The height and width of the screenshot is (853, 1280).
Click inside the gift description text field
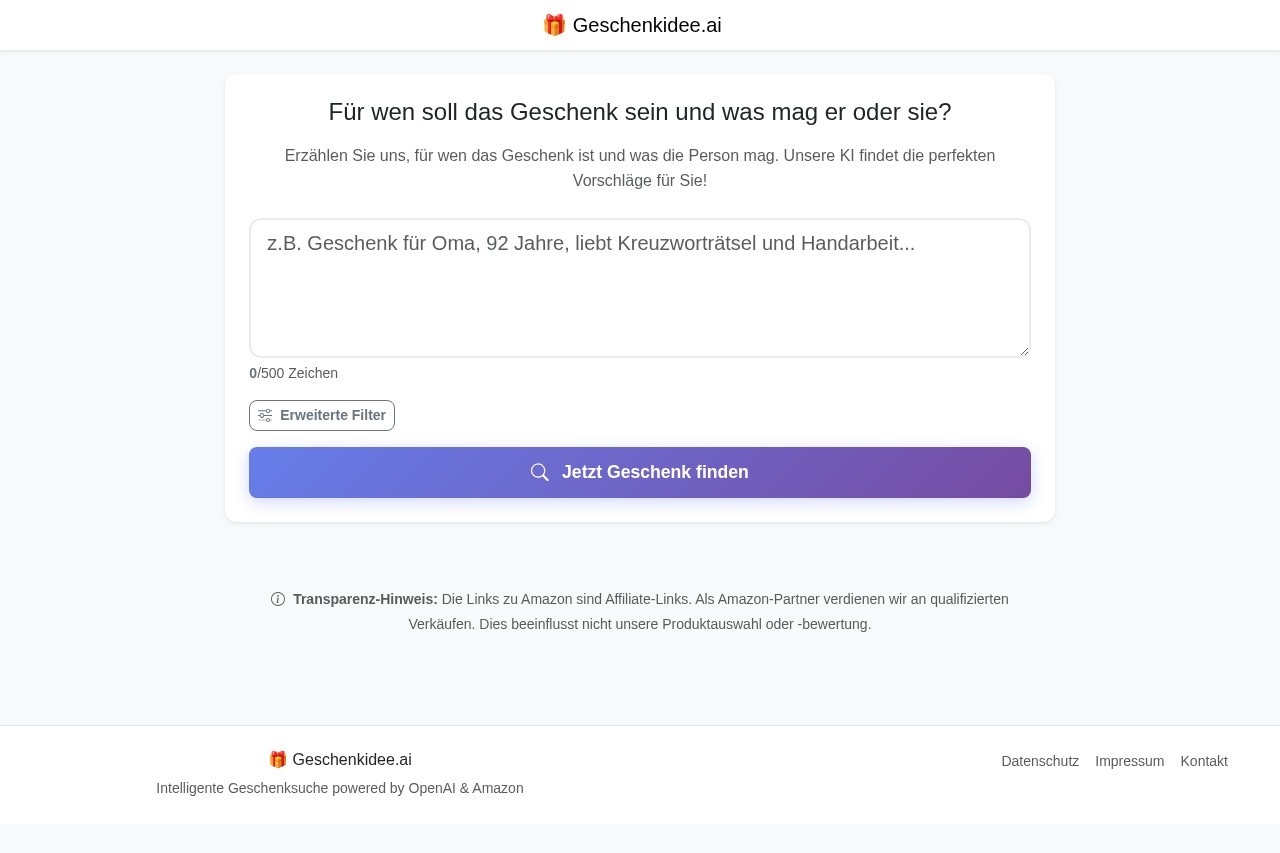point(640,288)
